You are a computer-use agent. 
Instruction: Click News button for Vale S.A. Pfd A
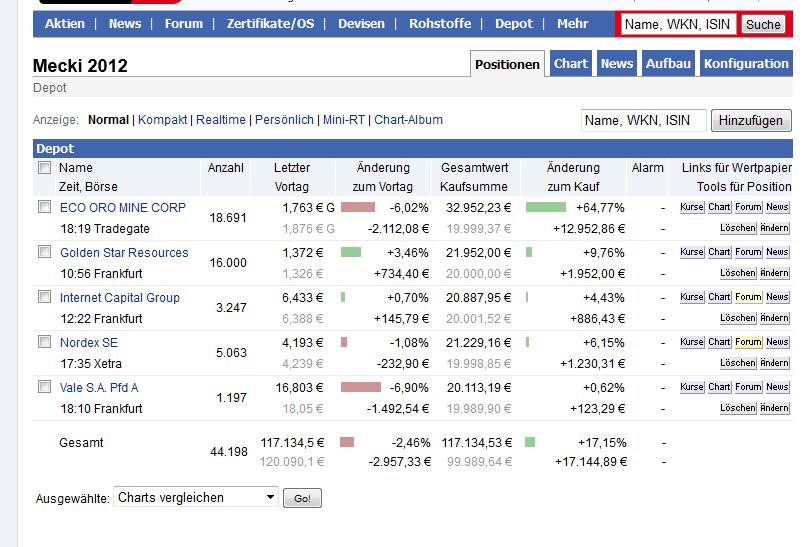tap(777, 387)
